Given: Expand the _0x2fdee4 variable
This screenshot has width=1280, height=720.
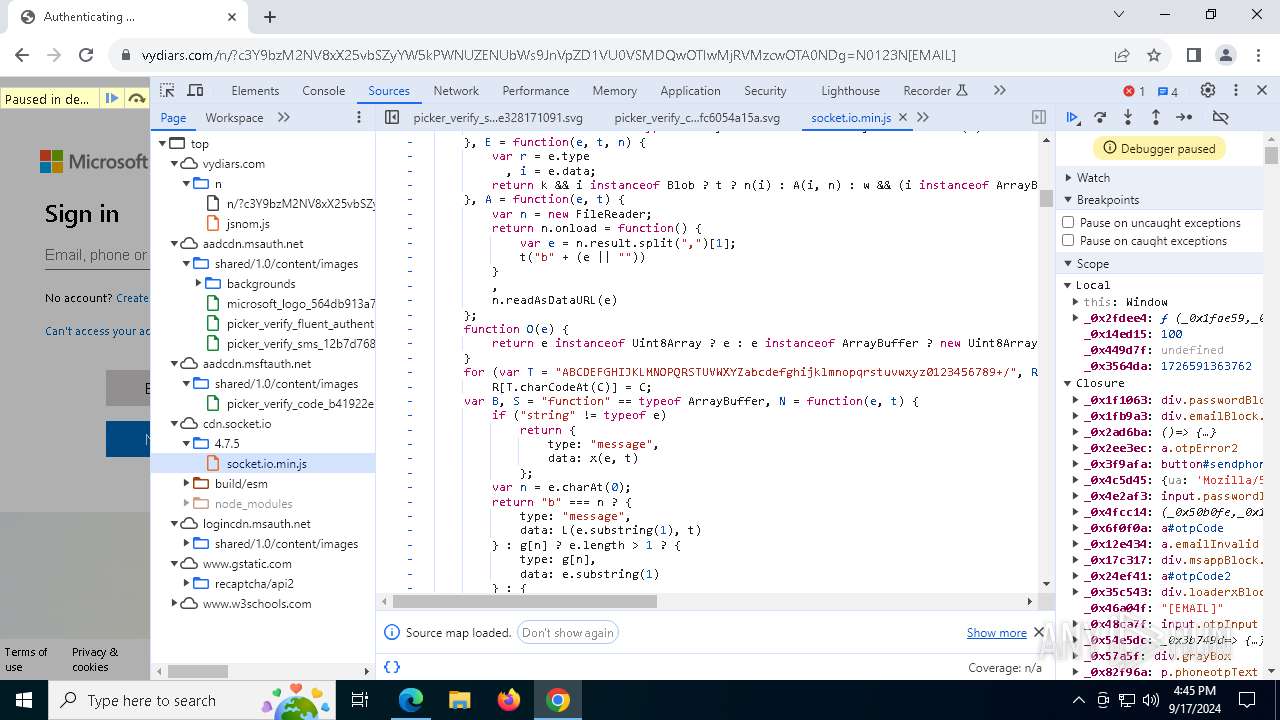Looking at the screenshot, I should [1076, 318].
